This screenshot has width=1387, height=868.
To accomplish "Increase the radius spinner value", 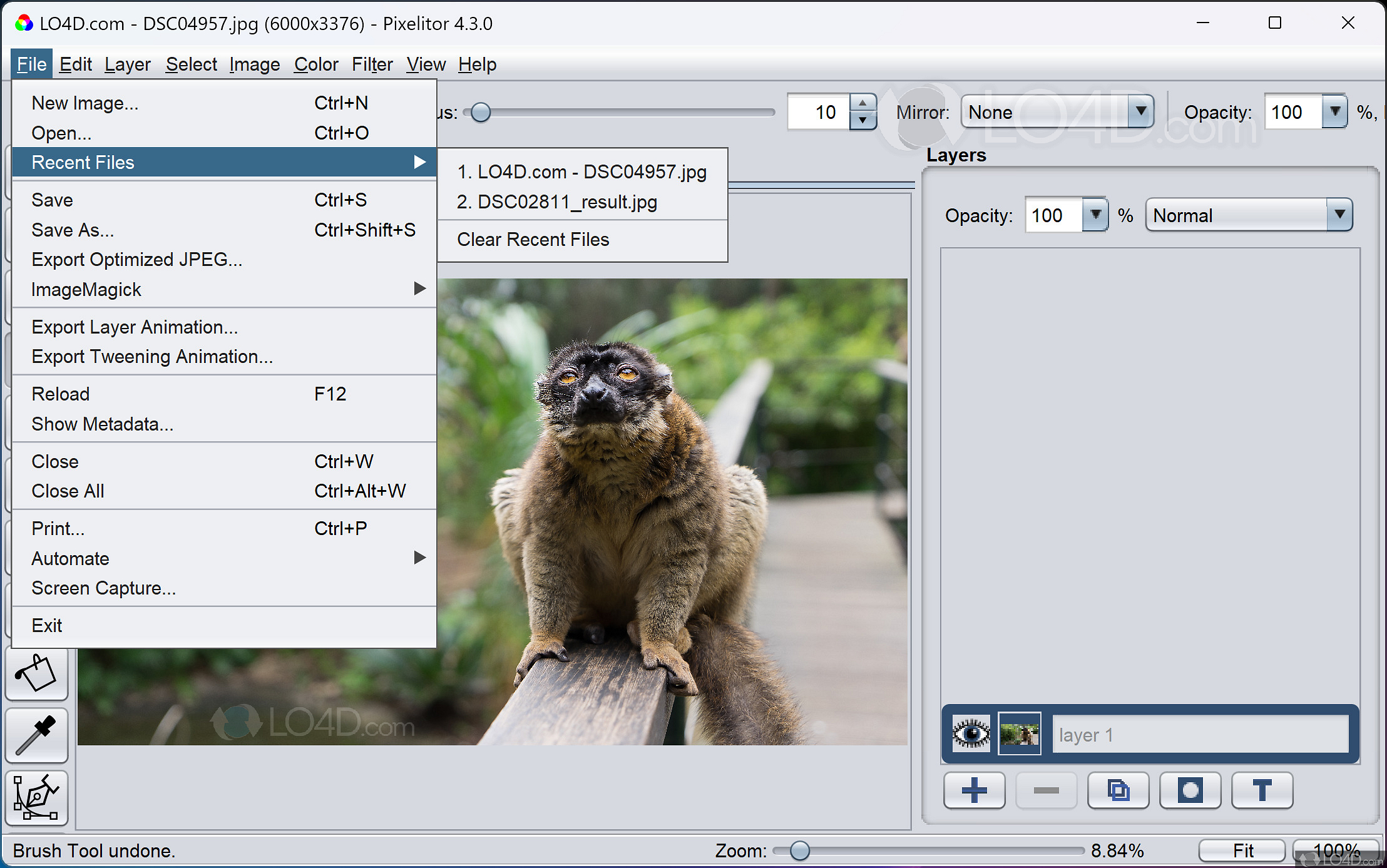I will point(862,103).
